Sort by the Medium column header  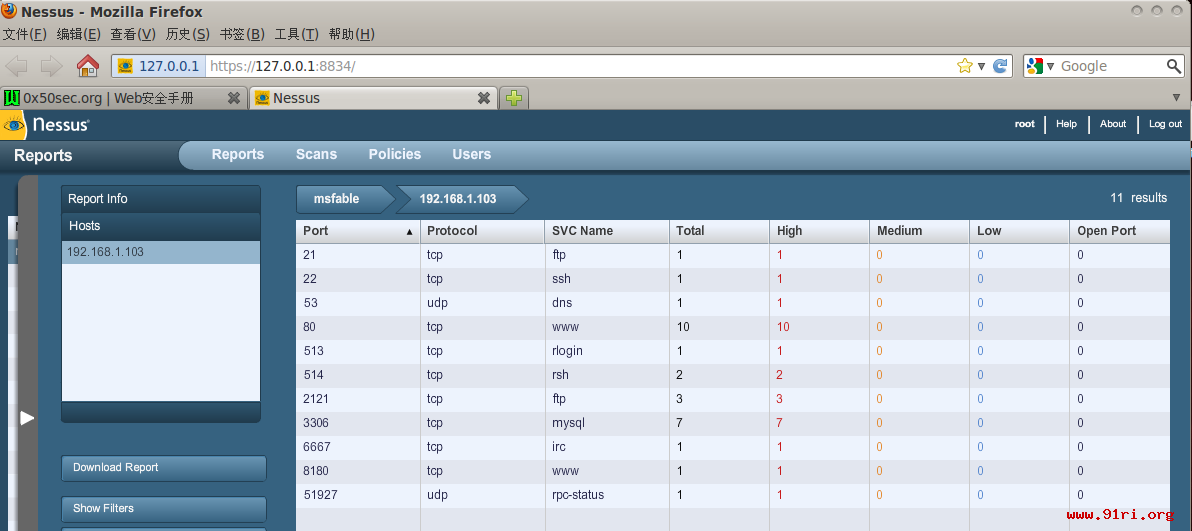pos(919,231)
